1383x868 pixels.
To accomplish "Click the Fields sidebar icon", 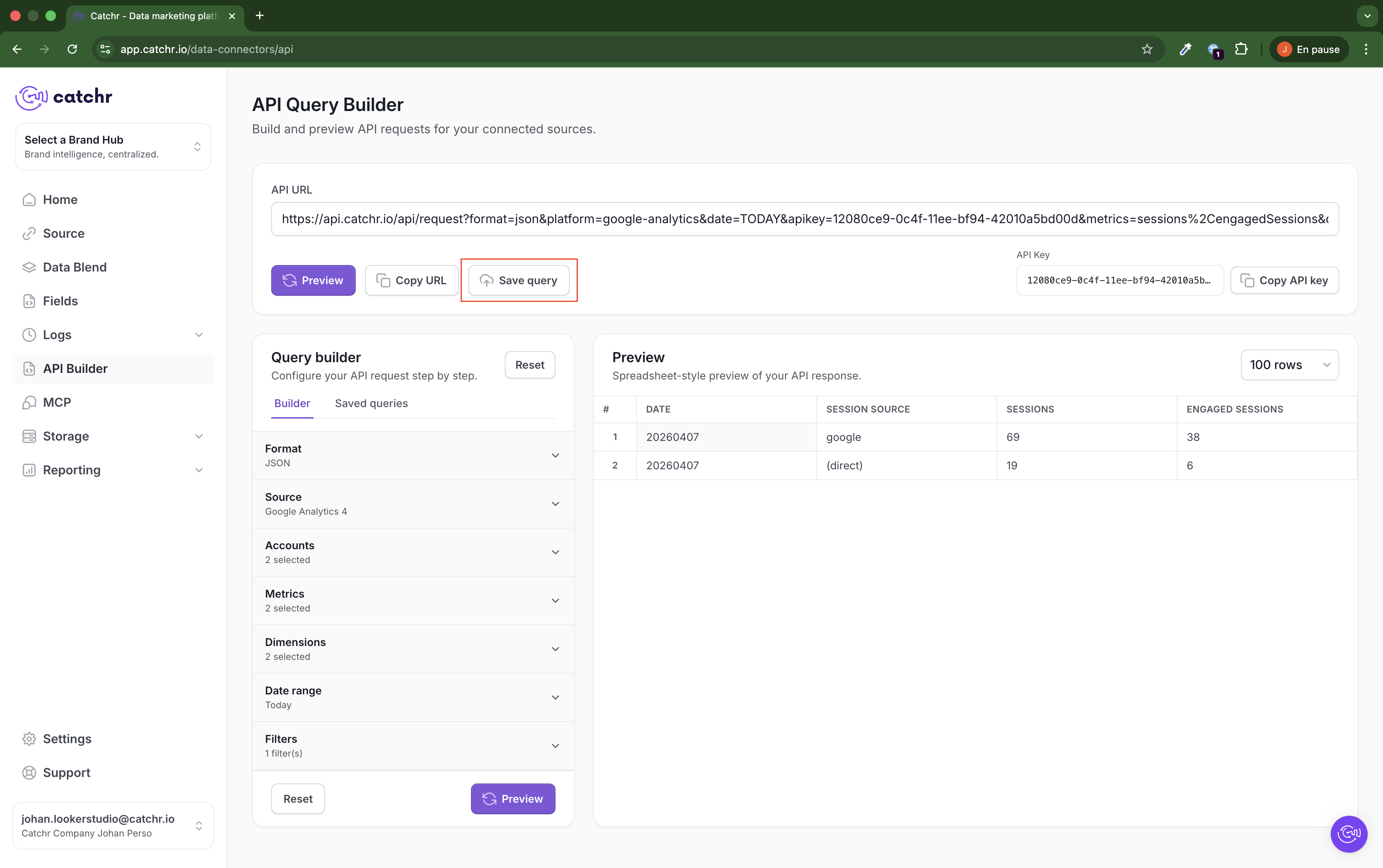I will click(x=29, y=301).
